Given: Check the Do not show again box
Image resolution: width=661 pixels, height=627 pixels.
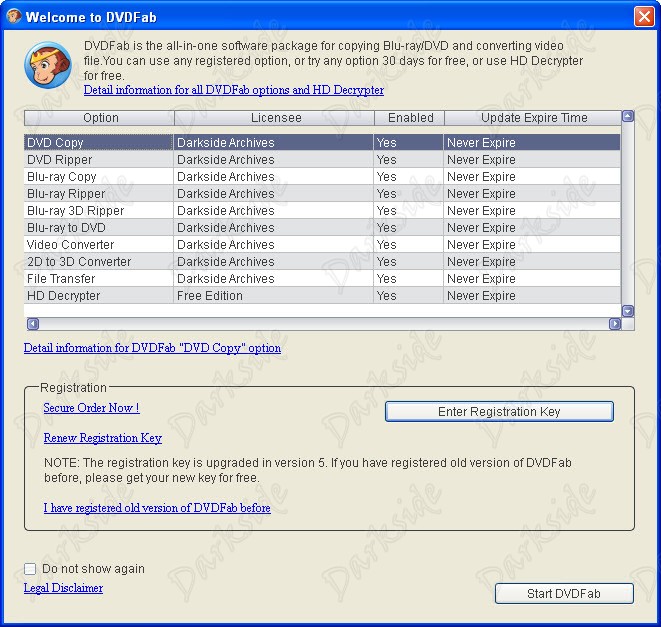Looking at the screenshot, I should pyautogui.click(x=30, y=569).
